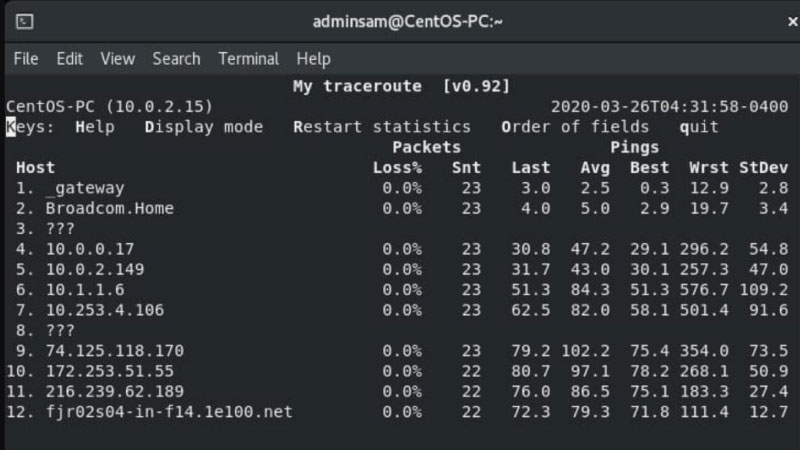Open the Terminal menu
The height and width of the screenshot is (450, 800).
point(248,59)
